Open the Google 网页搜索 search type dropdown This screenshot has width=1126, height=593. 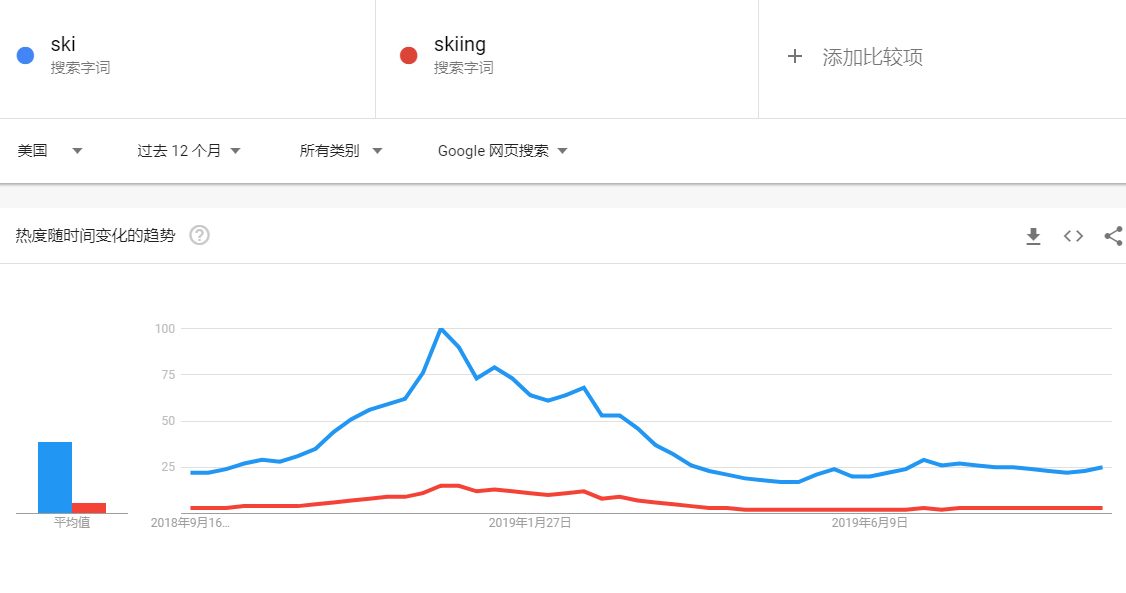click(x=503, y=151)
